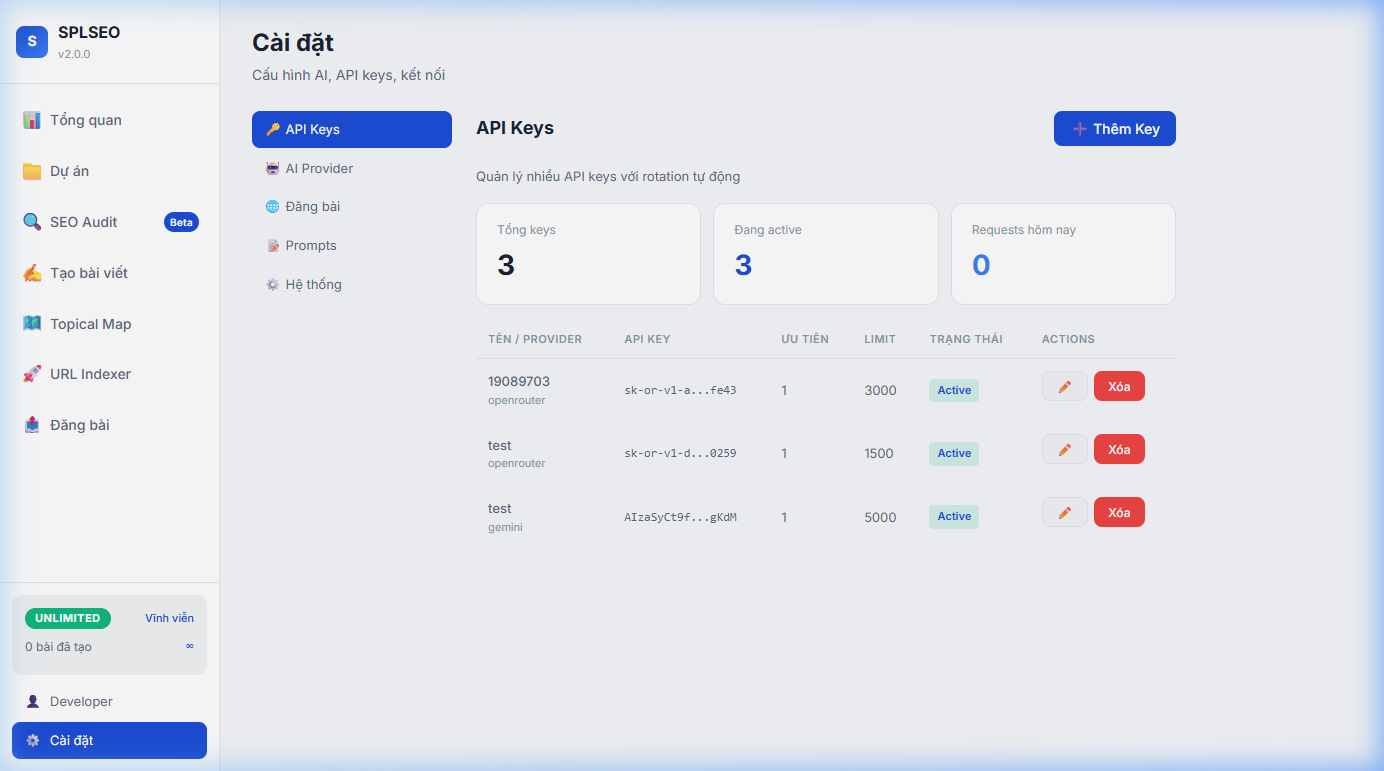Switch to the Hệ thống tab

(352, 285)
